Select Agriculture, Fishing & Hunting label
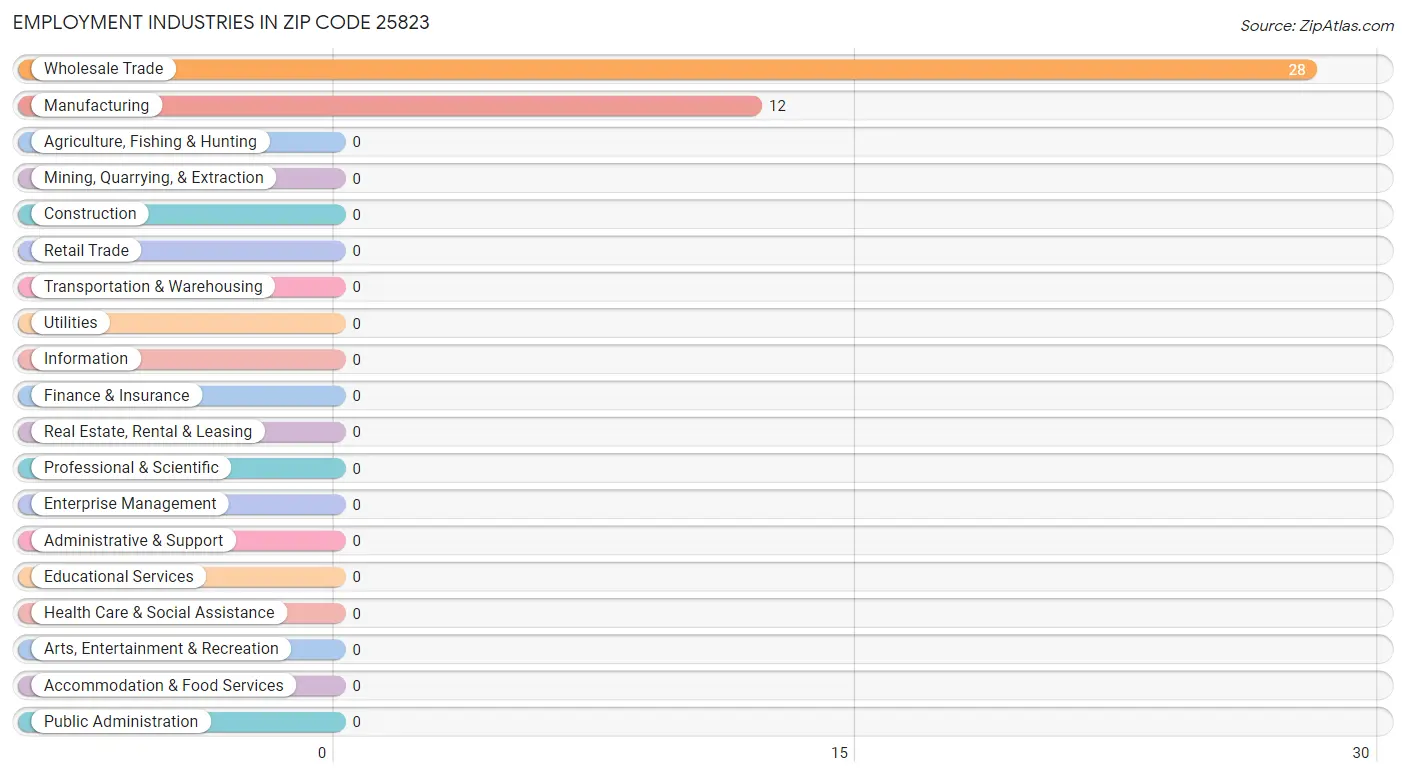The height and width of the screenshot is (776, 1406). [150, 142]
